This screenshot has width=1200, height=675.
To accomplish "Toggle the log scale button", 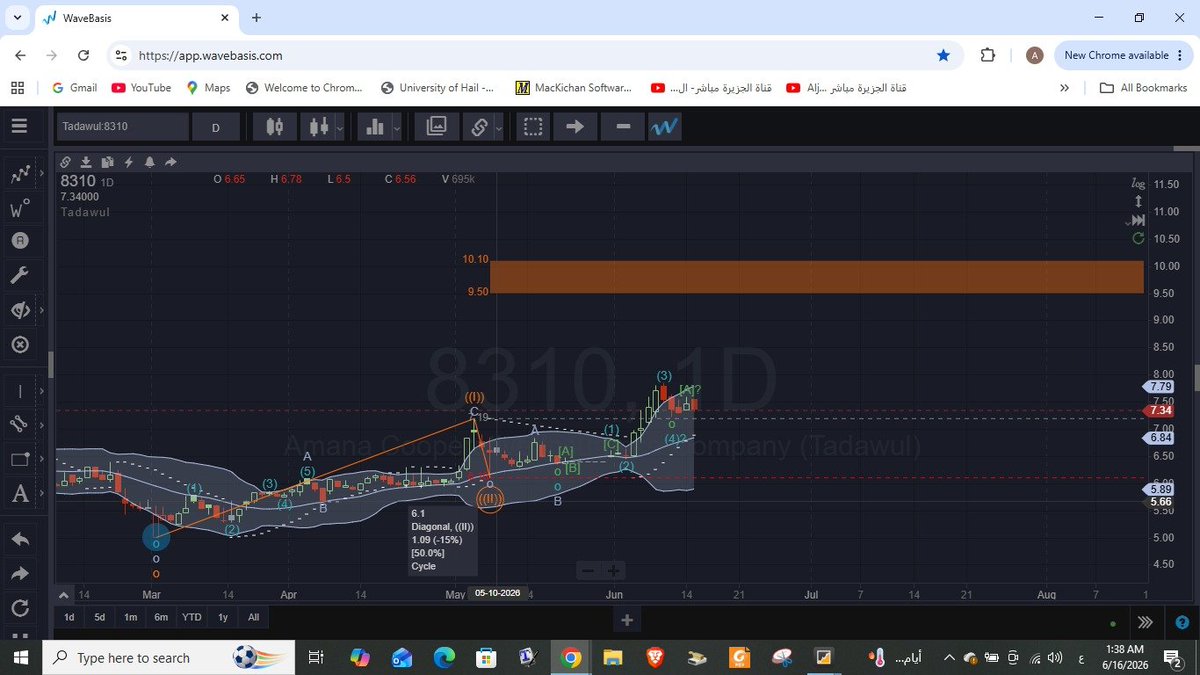I will tap(1137, 184).
